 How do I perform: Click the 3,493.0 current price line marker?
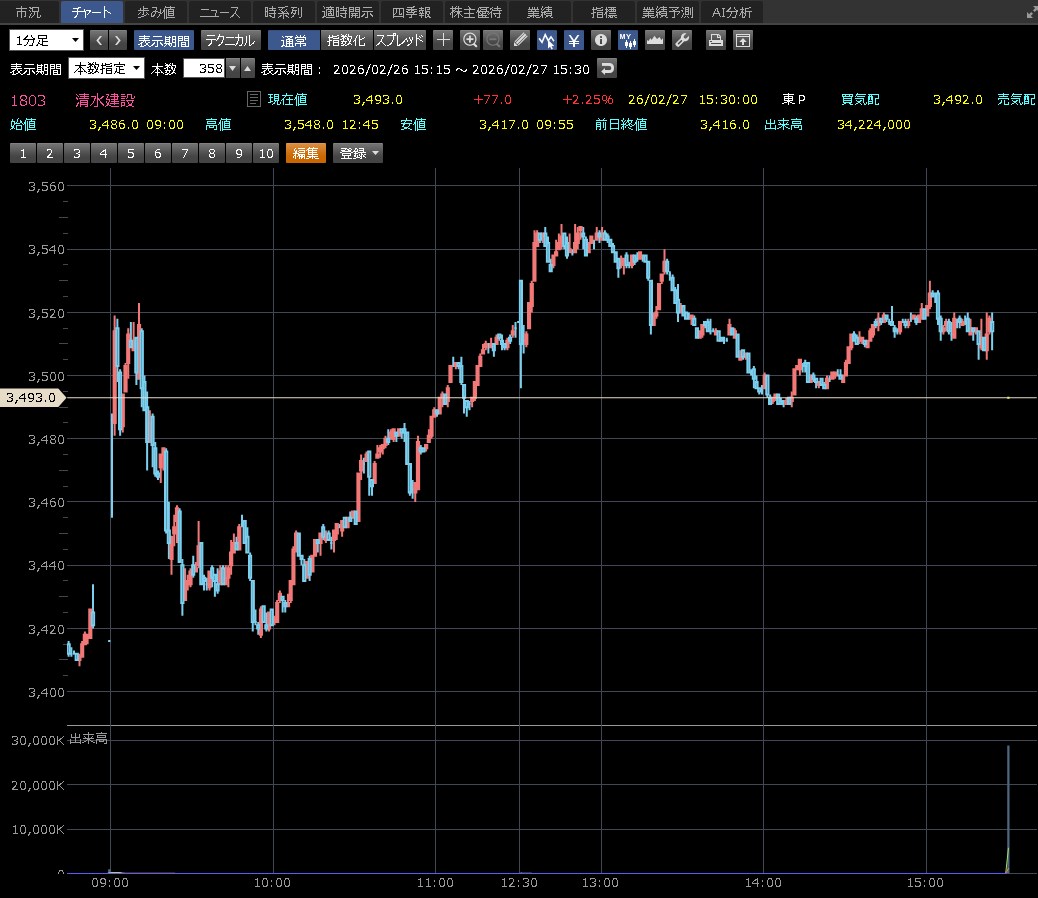click(x=32, y=398)
